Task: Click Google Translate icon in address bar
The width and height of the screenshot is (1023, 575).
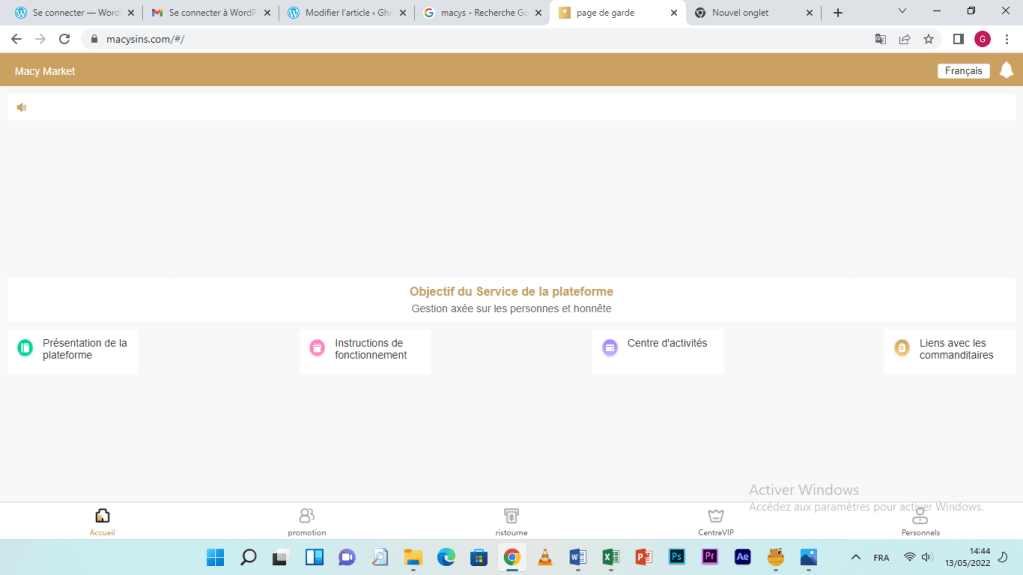Action: point(880,39)
